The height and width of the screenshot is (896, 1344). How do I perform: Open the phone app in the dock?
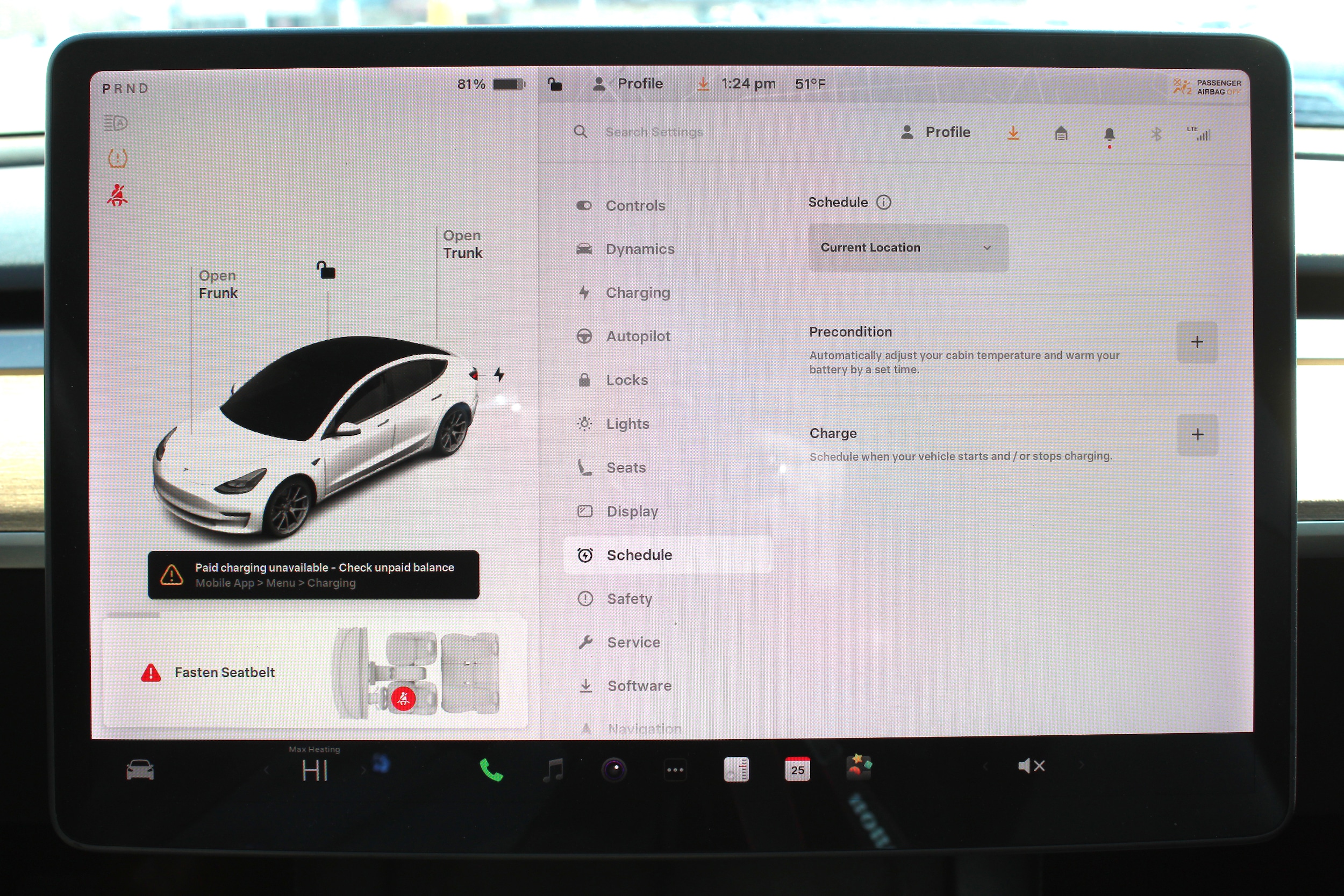click(x=491, y=770)
